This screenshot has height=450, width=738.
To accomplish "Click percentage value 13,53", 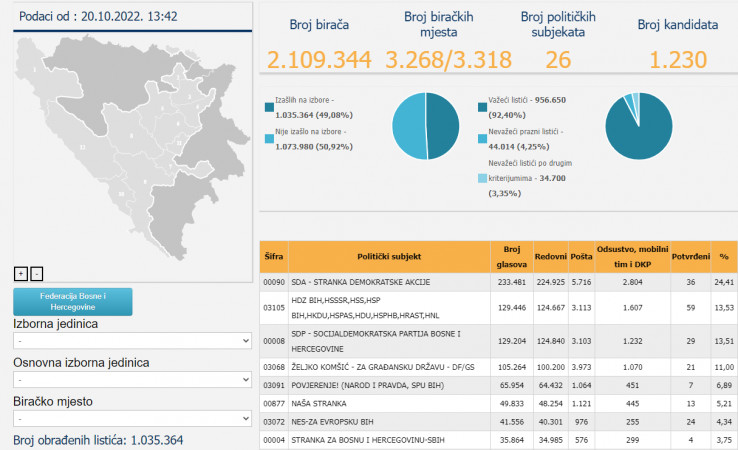I will (724, 308).
